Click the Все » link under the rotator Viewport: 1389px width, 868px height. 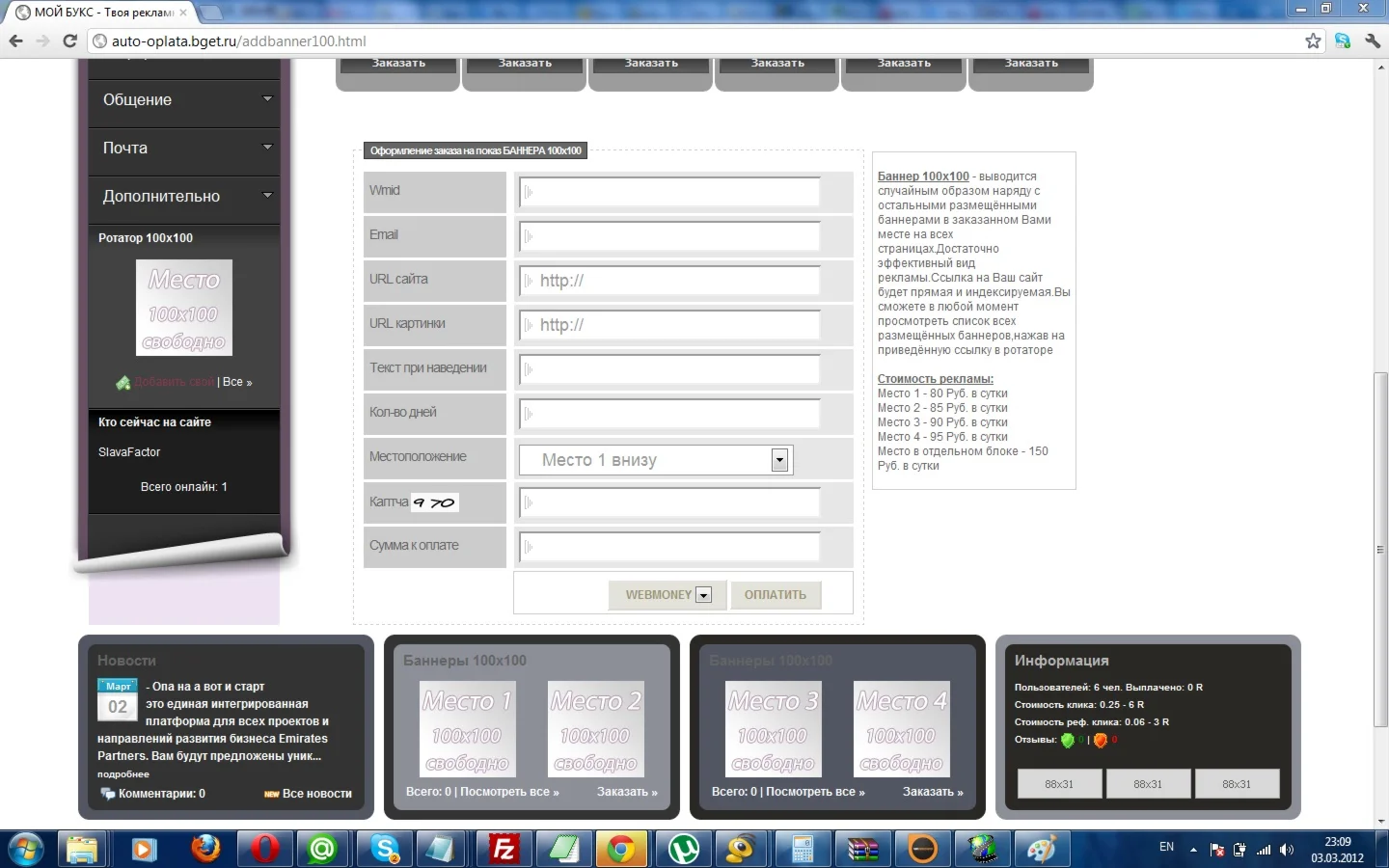tap(237, 383)
